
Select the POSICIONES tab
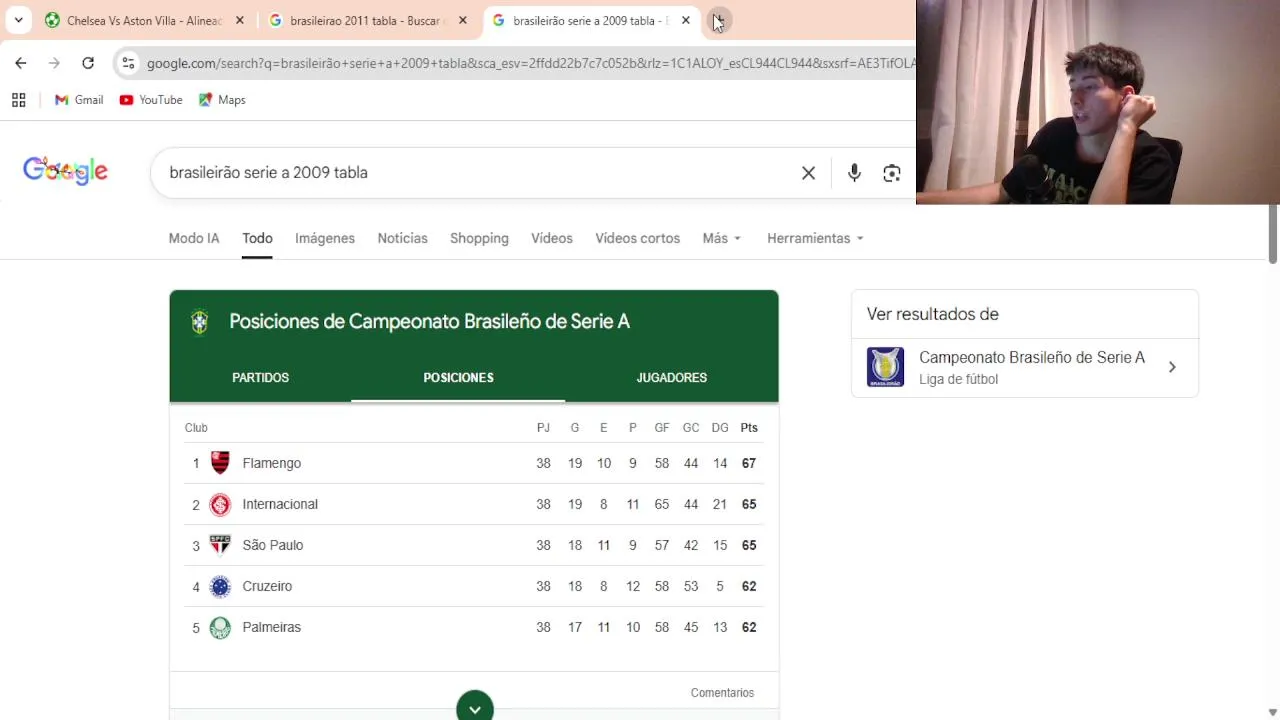(458, 377)
